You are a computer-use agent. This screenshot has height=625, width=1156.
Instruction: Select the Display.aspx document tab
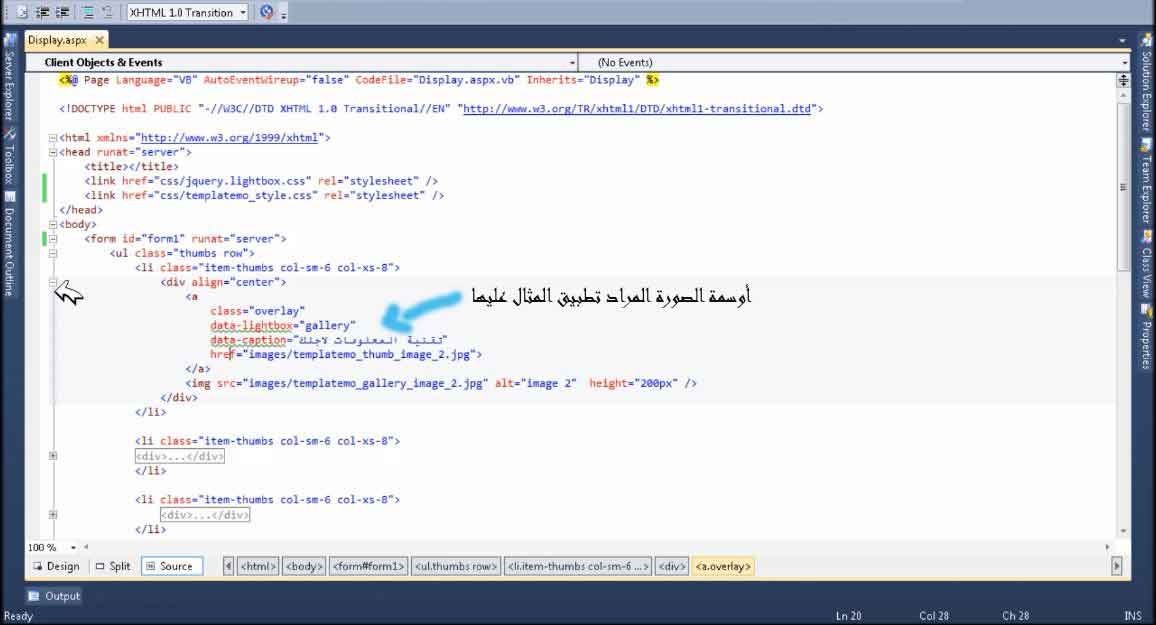[57, 40]
